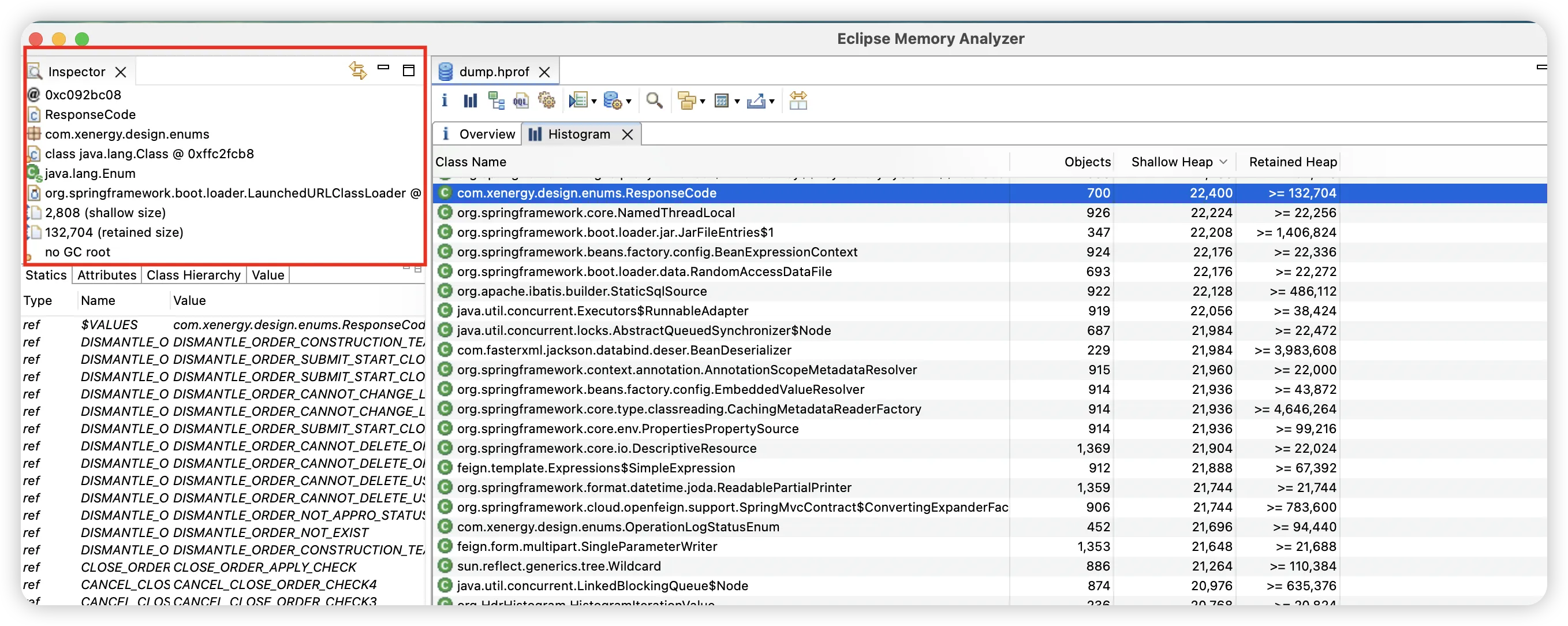The image size is (1568, 626).
Task: Click the 0xc092bc08 address in Inspector
Action: (83, 95)
